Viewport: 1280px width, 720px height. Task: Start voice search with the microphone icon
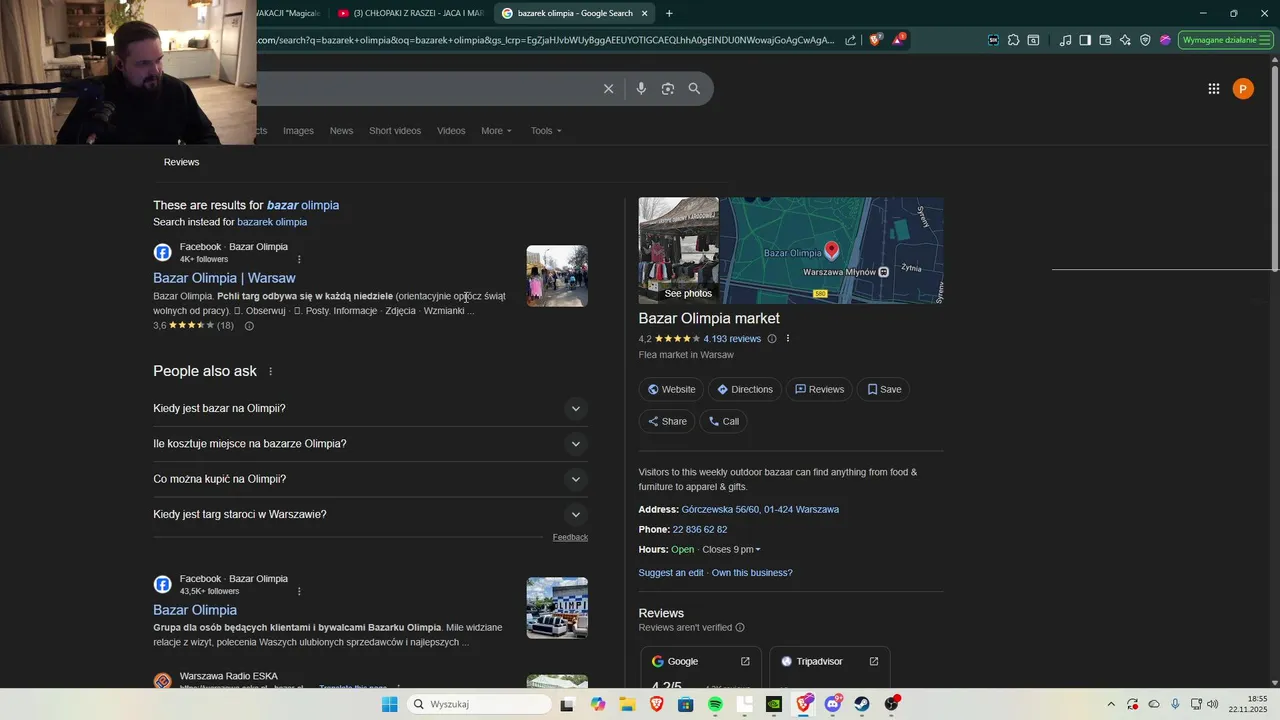coord(641,89)
